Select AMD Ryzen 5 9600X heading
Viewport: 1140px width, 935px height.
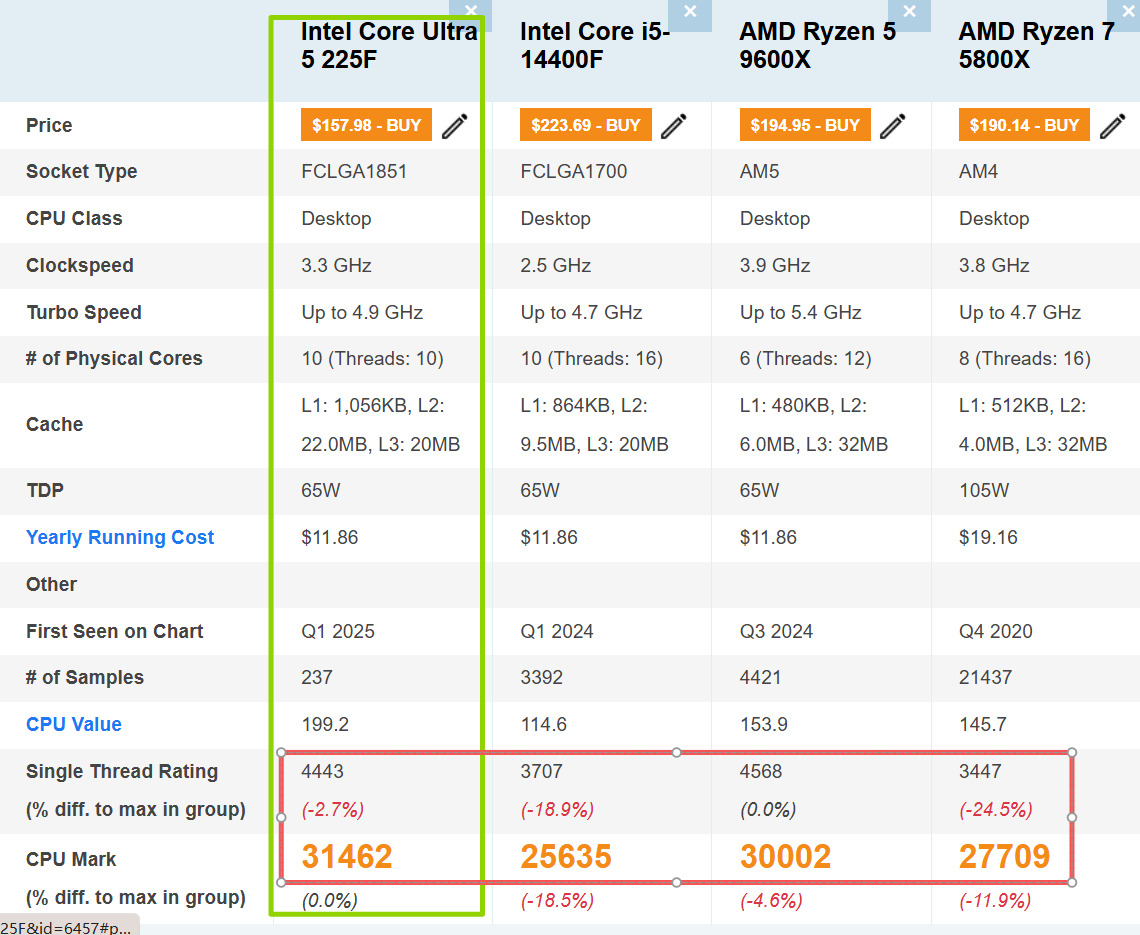[x=817, y=45]
